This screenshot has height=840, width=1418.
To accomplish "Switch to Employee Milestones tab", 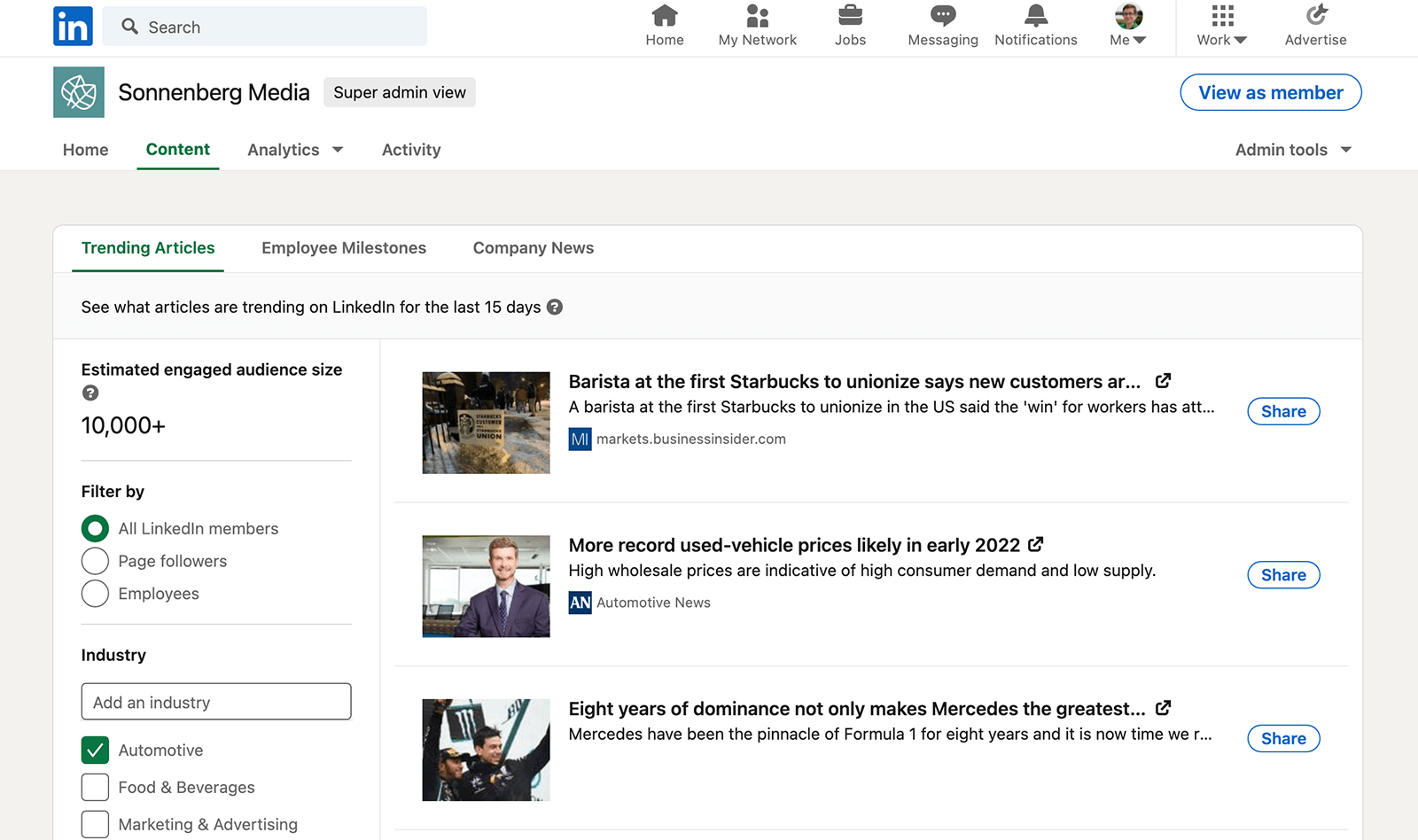I will [x=344, y=248].
